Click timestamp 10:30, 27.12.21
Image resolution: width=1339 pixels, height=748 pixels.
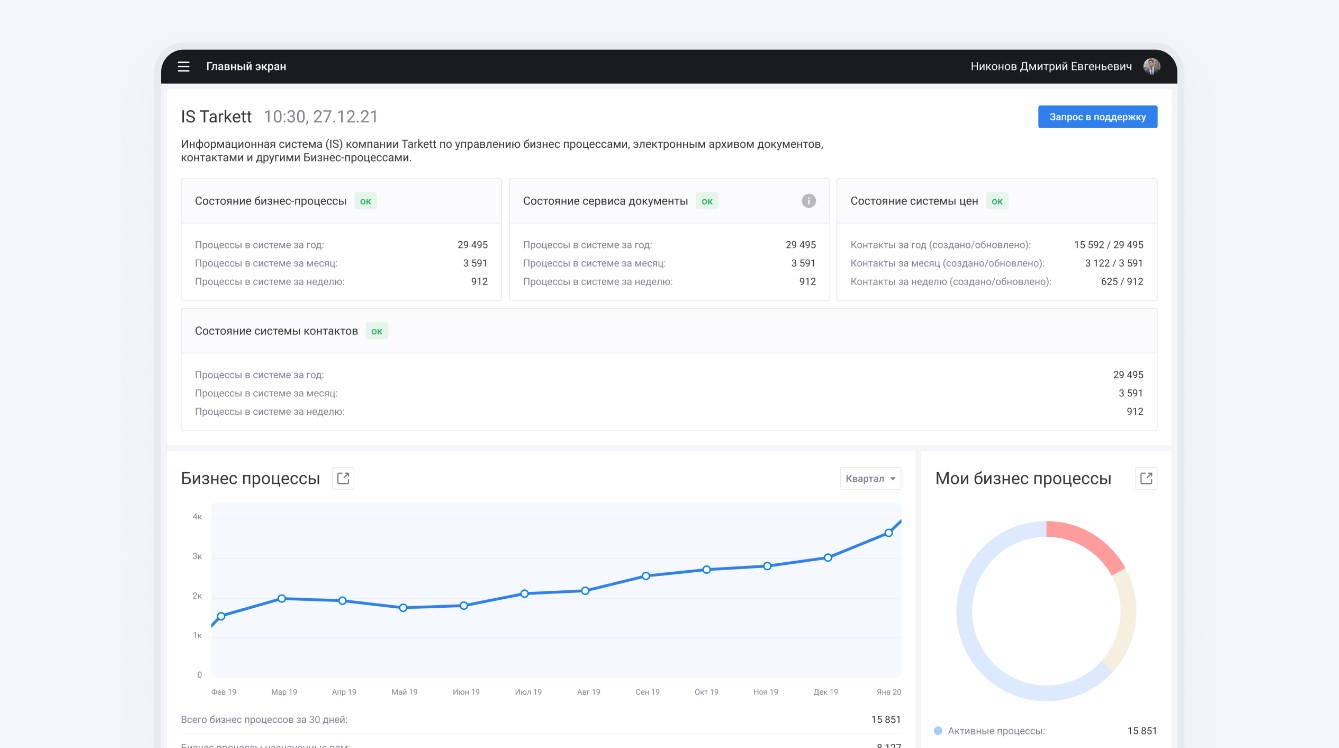pyautogui.click(x=321, y=117)
